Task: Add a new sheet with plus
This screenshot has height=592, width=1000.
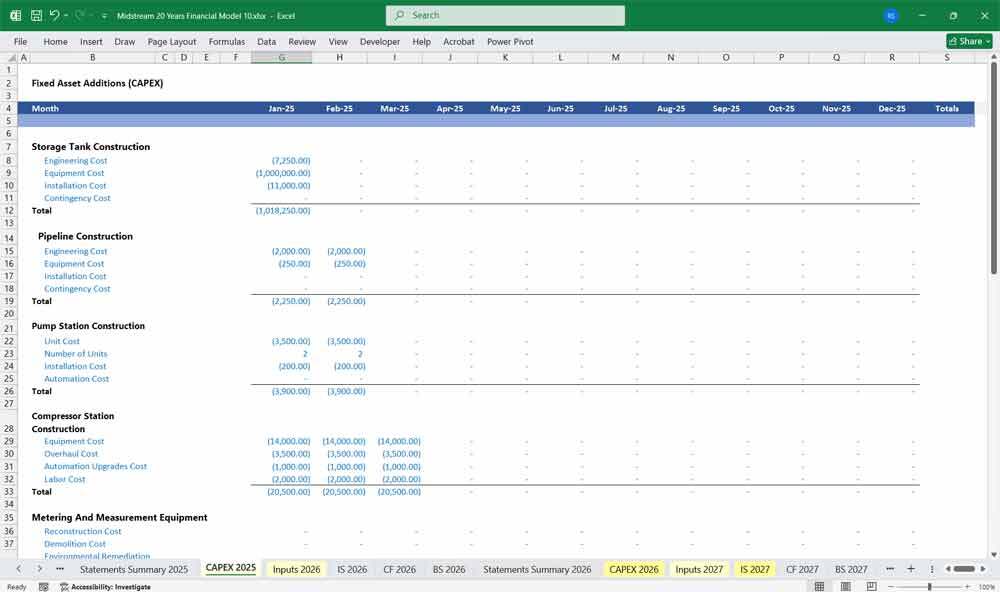Action: [911, 568]
